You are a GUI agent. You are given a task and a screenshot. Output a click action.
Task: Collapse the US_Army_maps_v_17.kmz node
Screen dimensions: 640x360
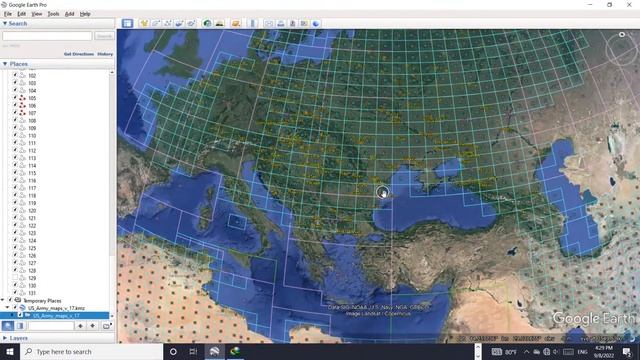[x=7, y=308]
